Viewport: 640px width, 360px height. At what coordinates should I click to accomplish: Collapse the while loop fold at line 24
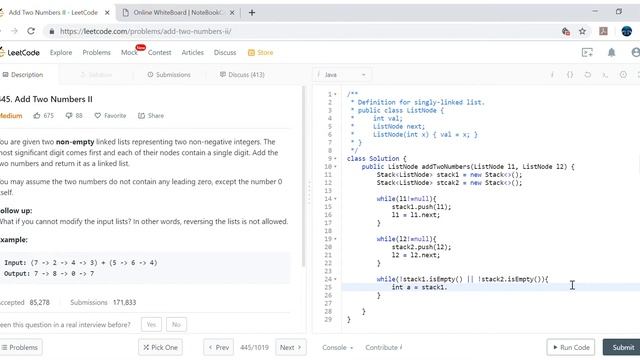point(336,279)
